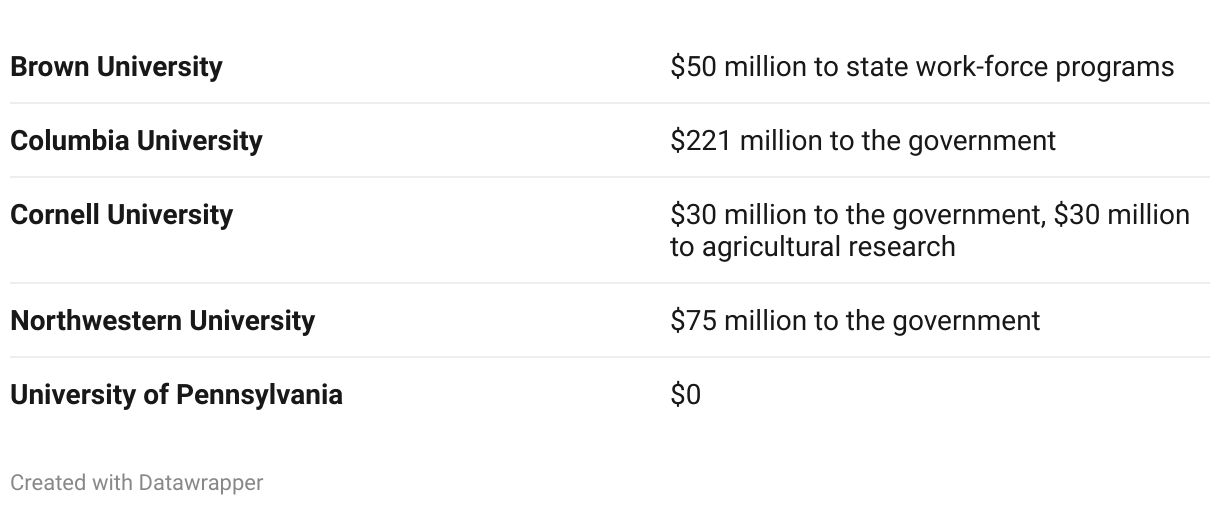Click the $50 amount in Brown's row
The height and width of the screenshot is (506, 1220).
point(692,67)
